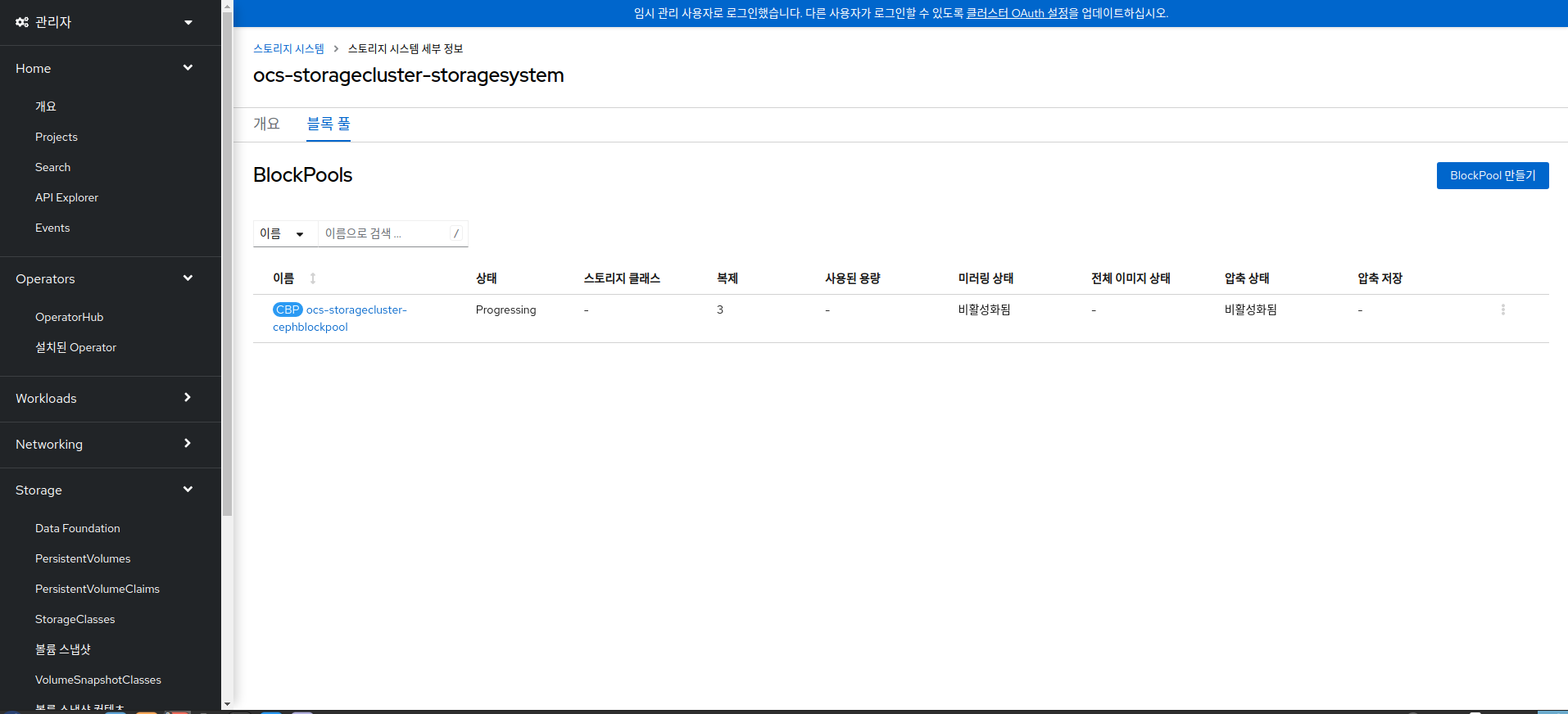Viewport: 1568px width, 714px height.
Task: Click the sidebar scroll-down arrow
Action: tap(227, 703)
